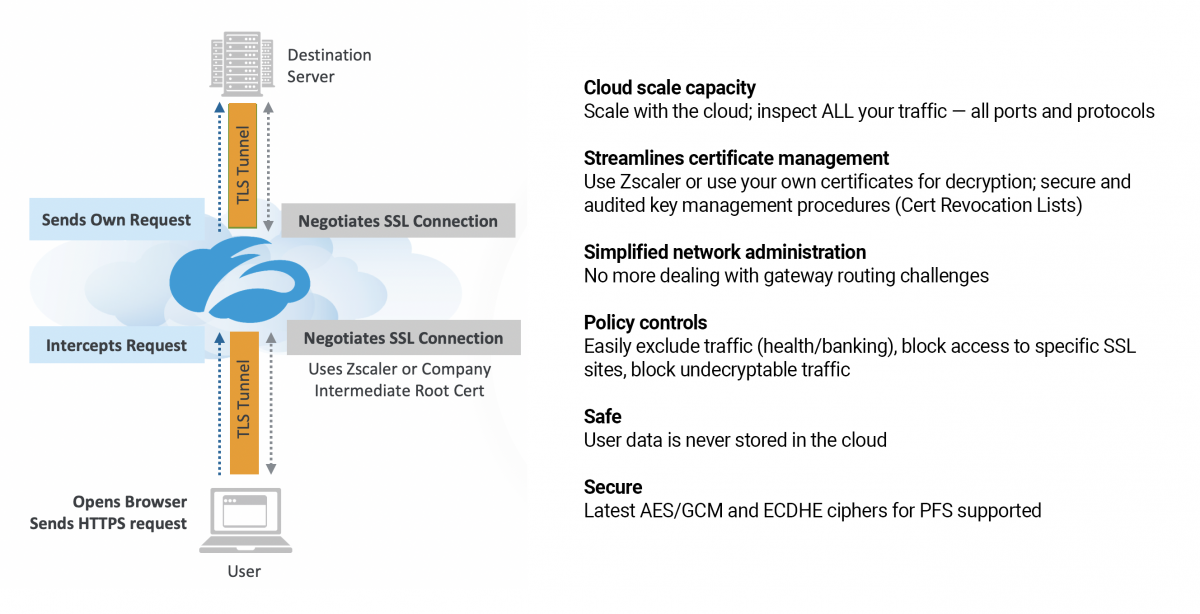Click the Streamlines certificate management heading
Screen dimensions: 1200x614
tap(736, 158)
